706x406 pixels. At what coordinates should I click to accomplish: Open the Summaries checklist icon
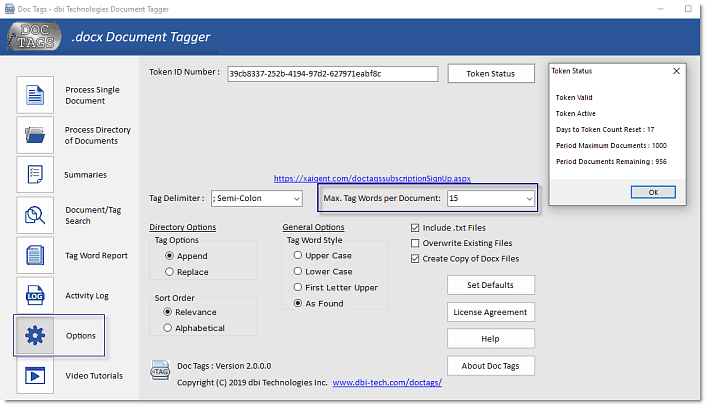(35, 175)
